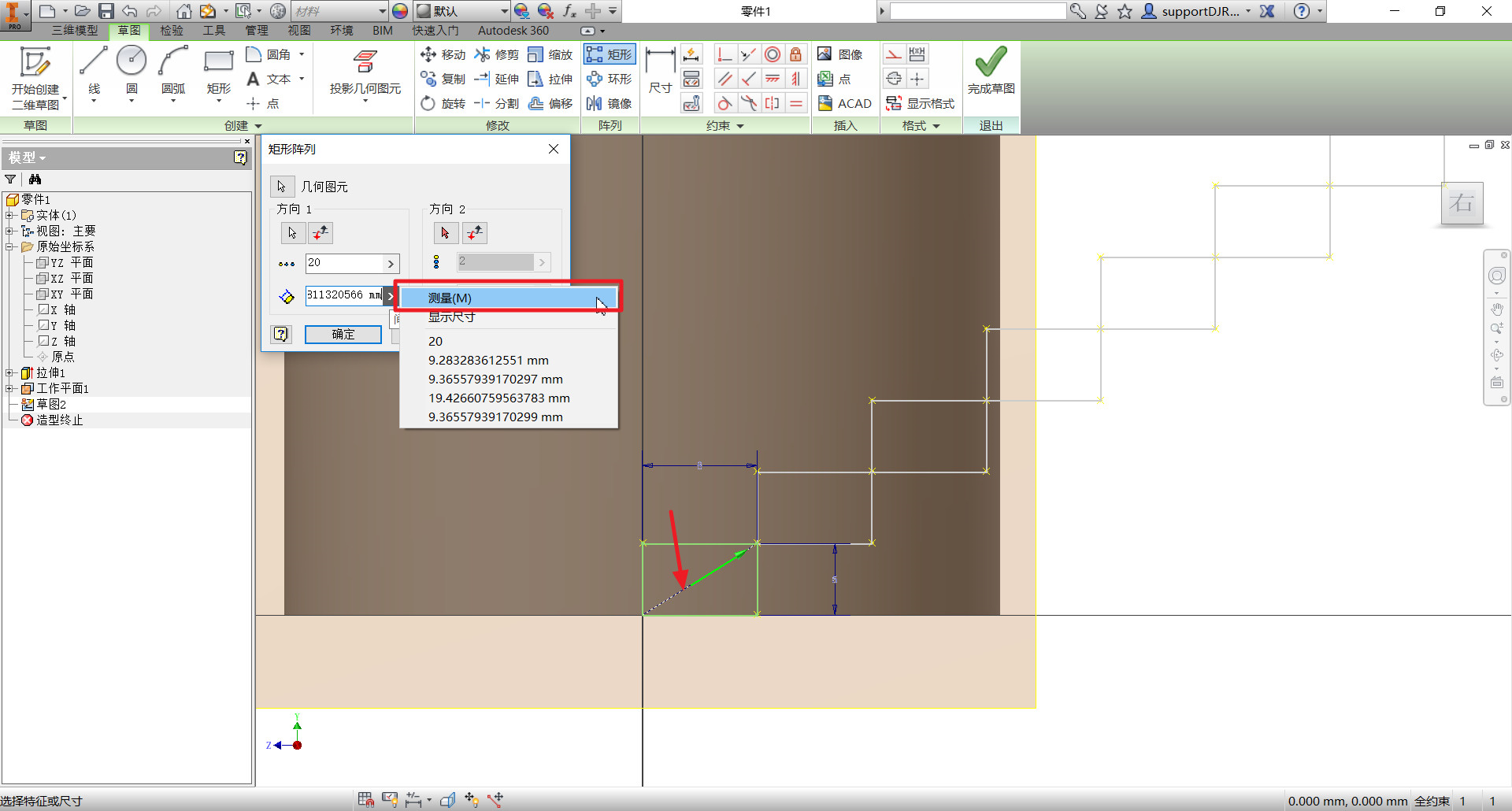Open the appearance color wheel swatch
Screen dimensions: 1512x811
(400, 11)
